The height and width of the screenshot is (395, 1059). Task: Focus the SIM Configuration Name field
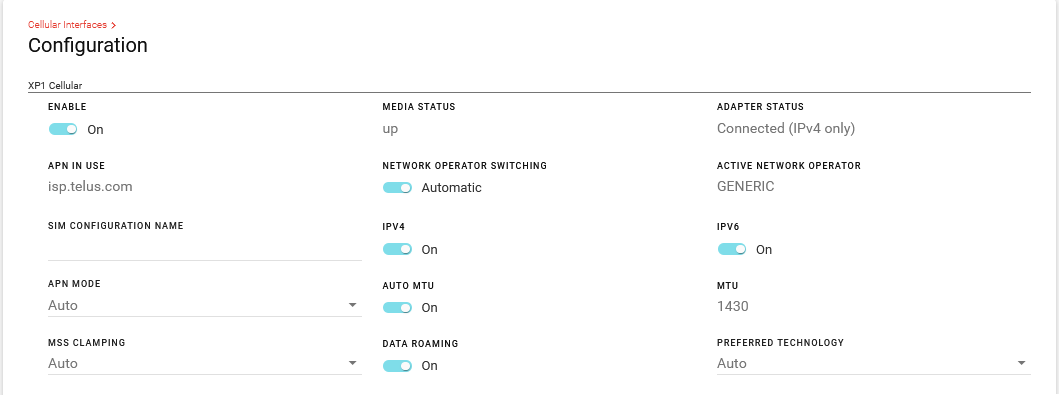(205, 249)
